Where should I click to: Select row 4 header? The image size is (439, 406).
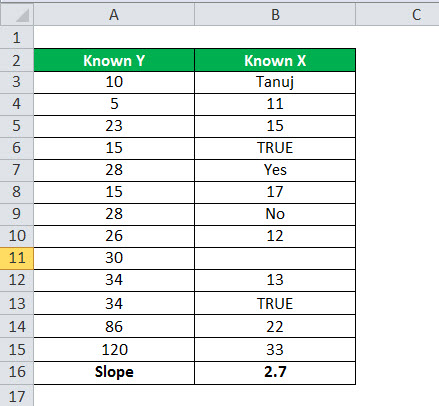tap(17, 104)
